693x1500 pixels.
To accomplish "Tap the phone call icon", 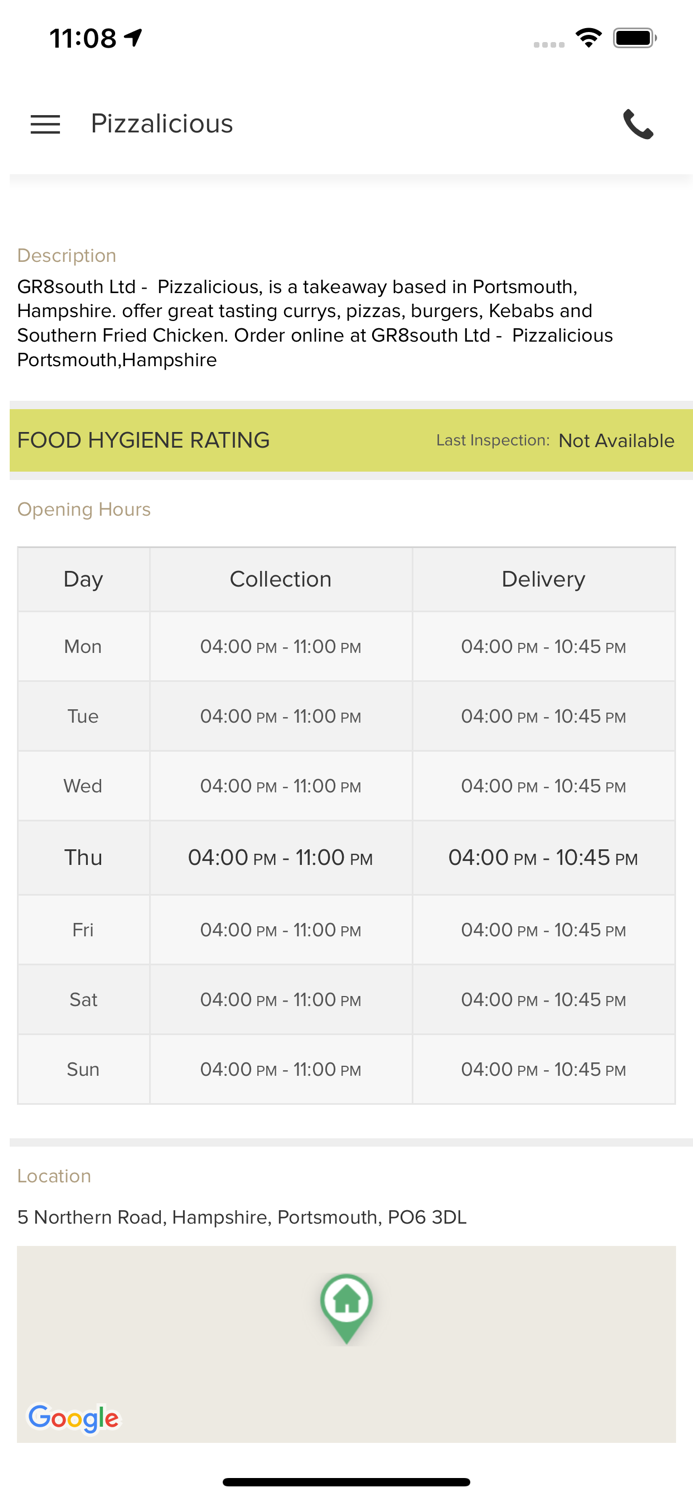I will coord(638,124).
